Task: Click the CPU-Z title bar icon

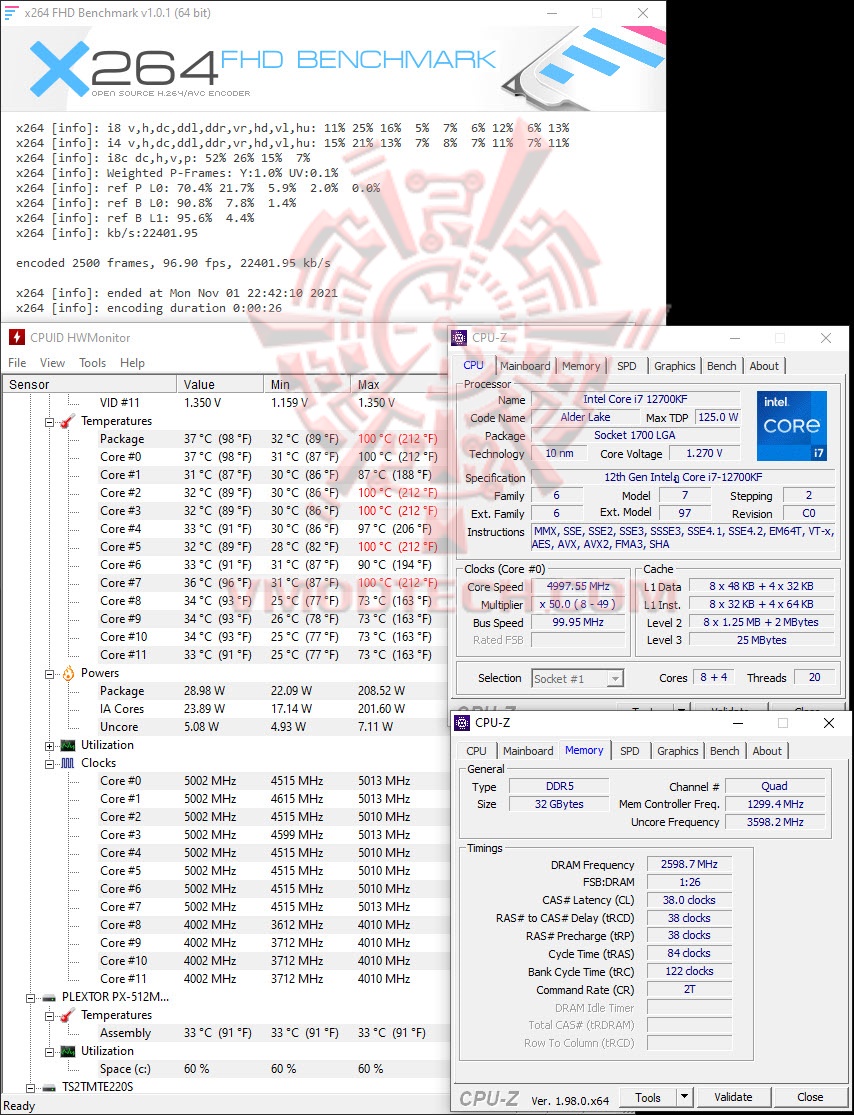Action: 459,337
